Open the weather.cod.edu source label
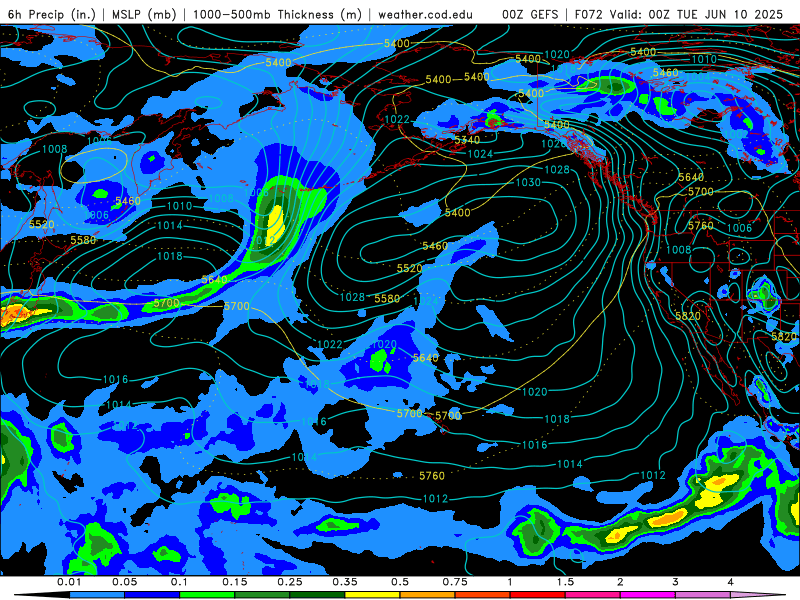The image size is (800, 600). [425, 14]
